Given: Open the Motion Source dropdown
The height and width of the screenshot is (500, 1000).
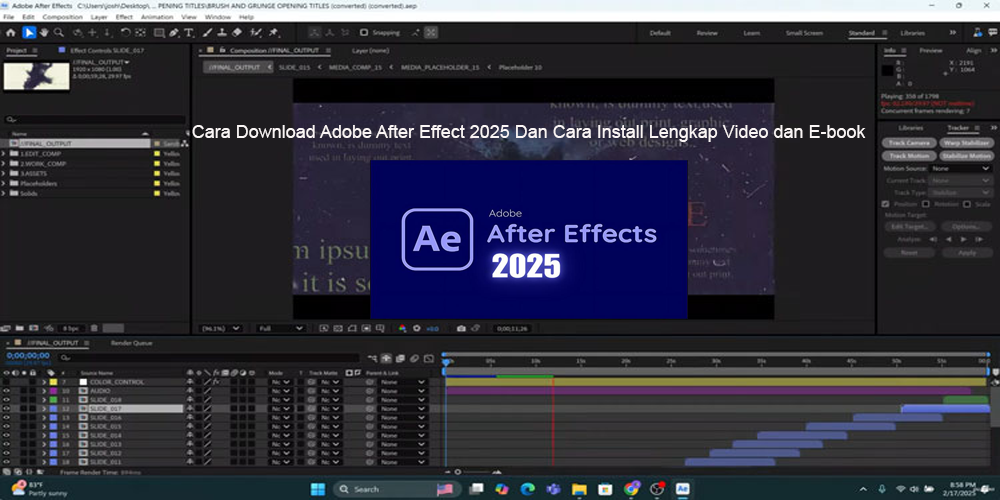Looking at the screenshot, I should pos(960,168).
